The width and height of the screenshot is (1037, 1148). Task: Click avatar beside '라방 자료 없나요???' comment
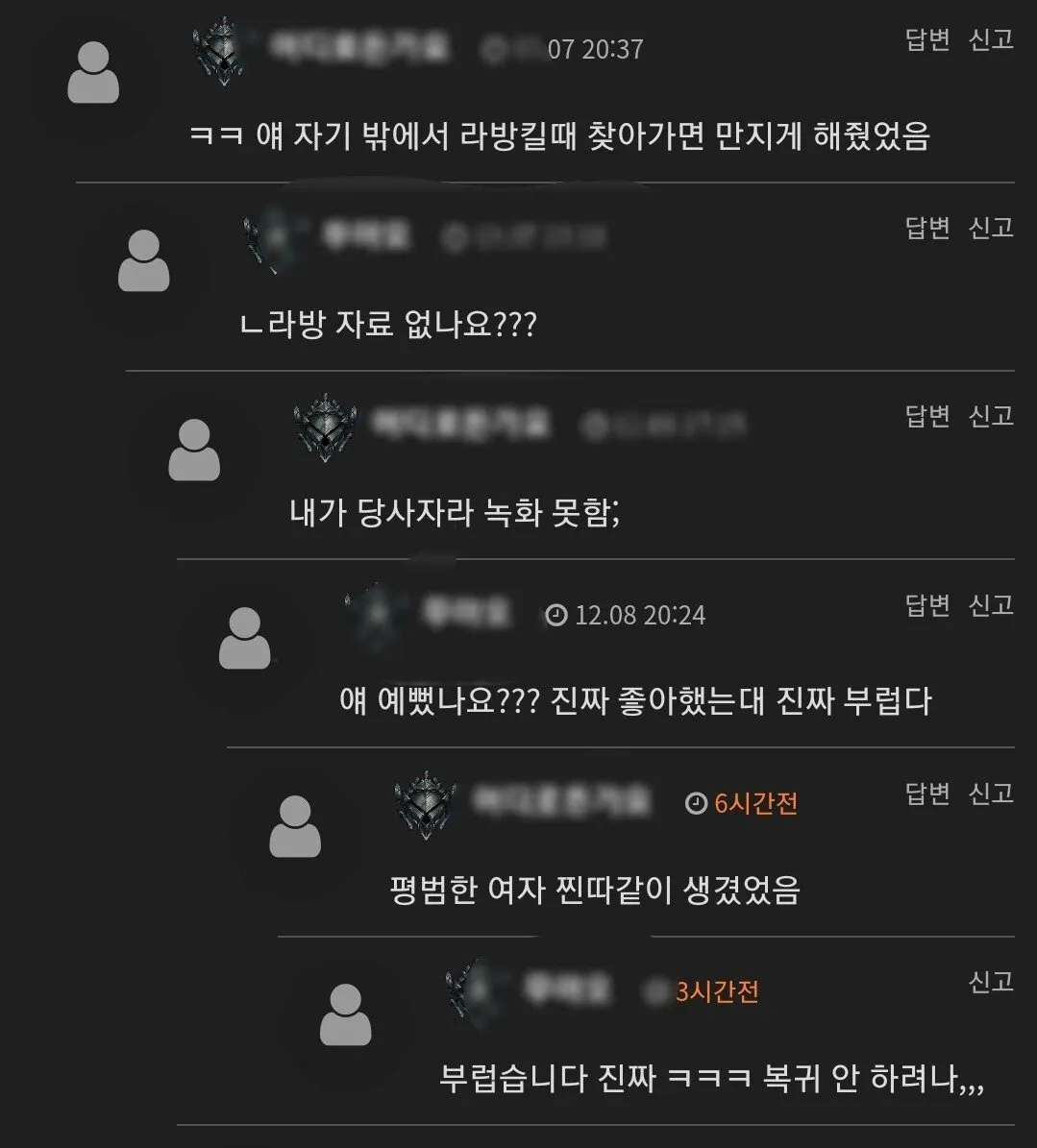(143, 260)
